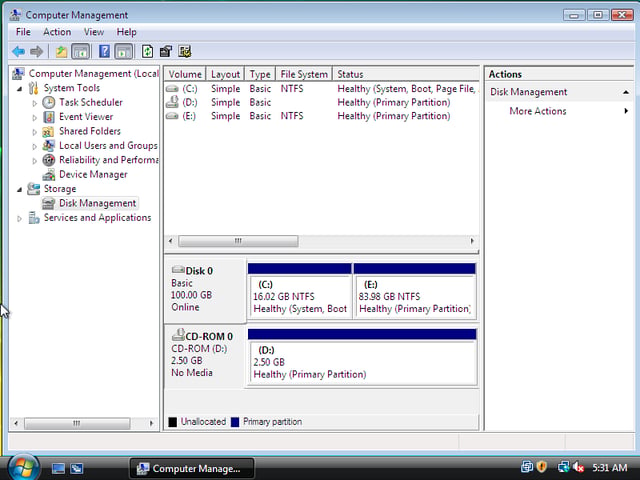Click the Computer Manage... taskbar button
Screen dimensions: 640x480
click(192, 469)
